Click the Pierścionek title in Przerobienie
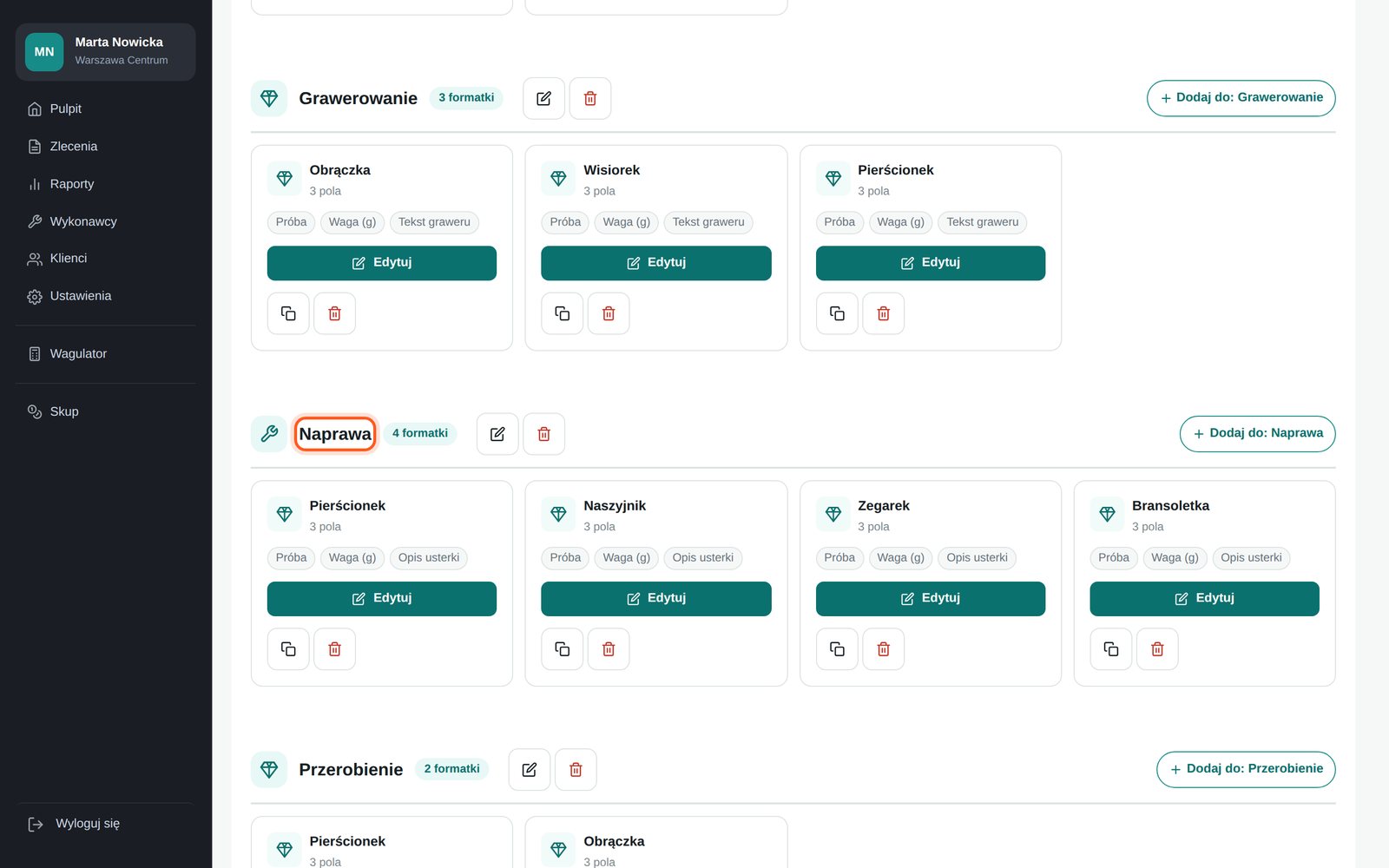This screenshot has height=868, width=1389. click(347, 841)
